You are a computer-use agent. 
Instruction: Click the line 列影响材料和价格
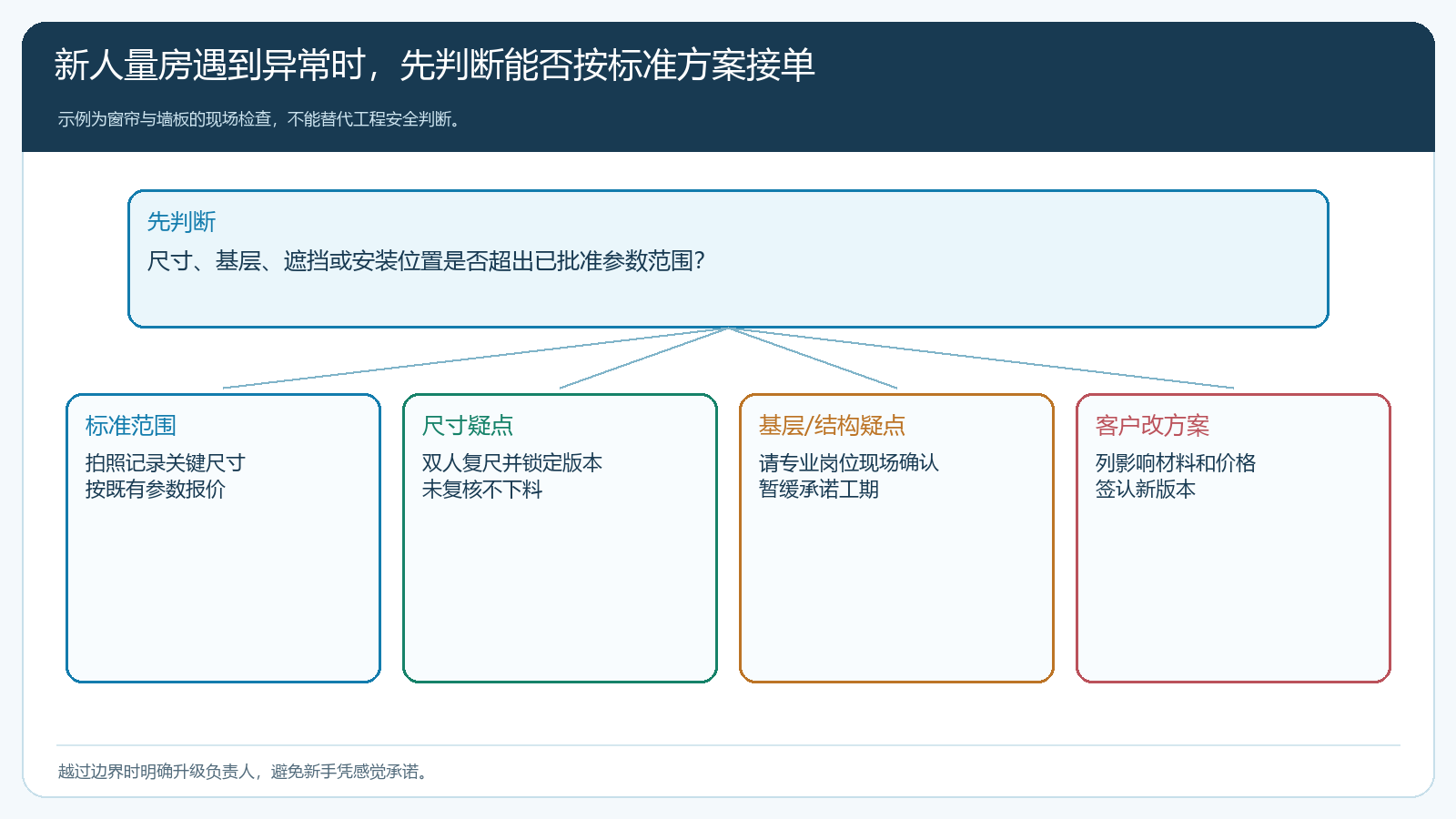coord(1175,462)
